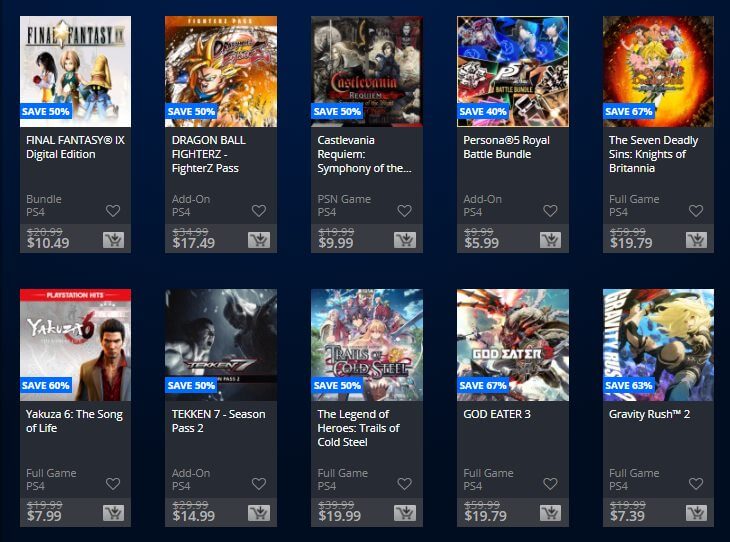Screen dimensions: 730x542
Task: Open Trails of Cold Steel cover image
Action: pyautogui.click(x=367, y=345)
